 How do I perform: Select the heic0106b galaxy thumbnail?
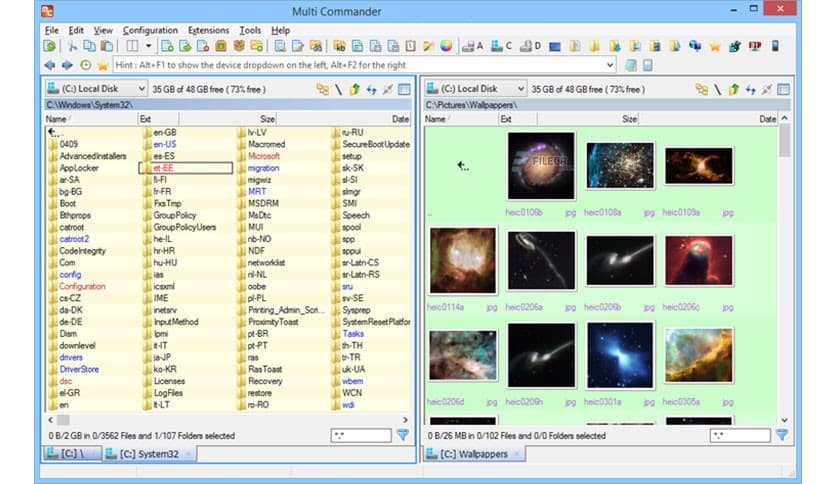point(541,166)
